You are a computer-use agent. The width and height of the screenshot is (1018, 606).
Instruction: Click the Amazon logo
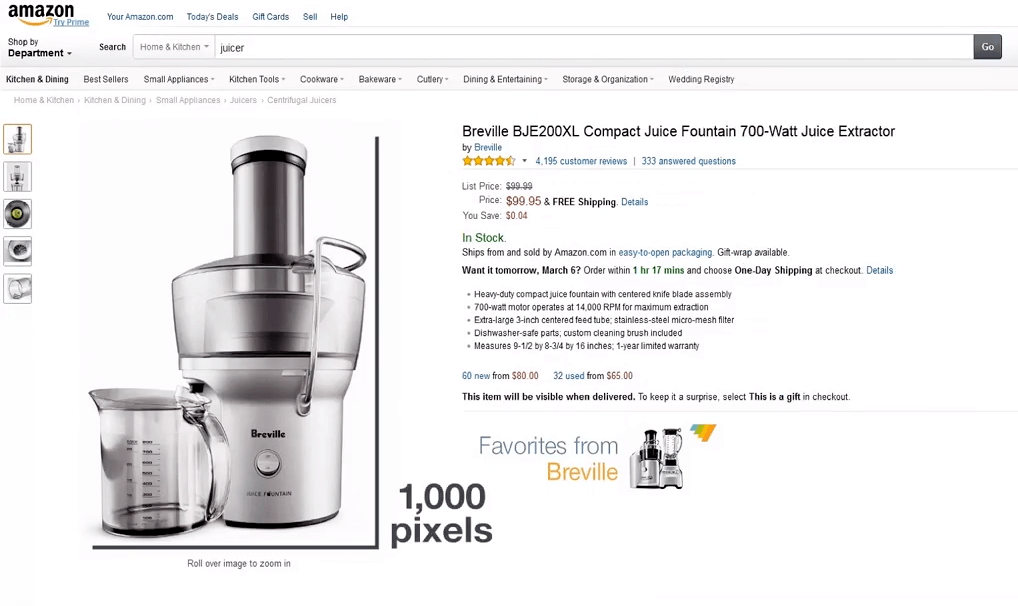pyautogui.click(x=40, y=14)
